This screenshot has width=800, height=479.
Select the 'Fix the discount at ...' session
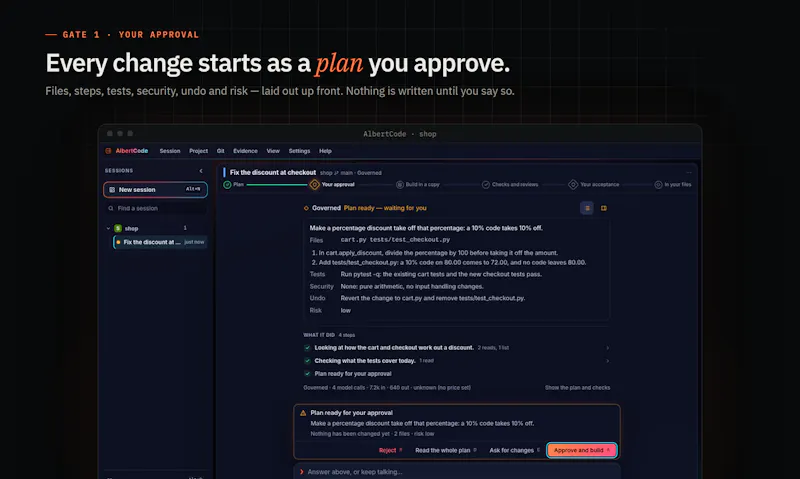[x=160, y=242]
